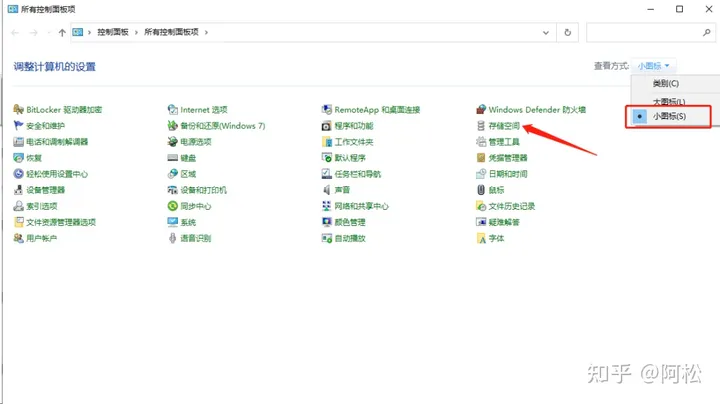Open 备份和还原(Windows 7) icon
Screen dimensions: 720x404
[x=173, y=125]
